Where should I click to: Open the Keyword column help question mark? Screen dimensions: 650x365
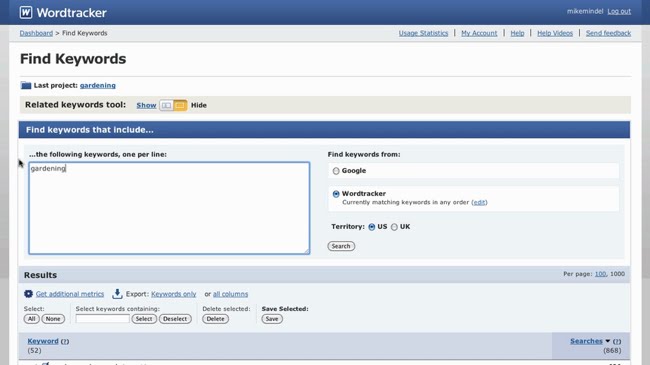65,341
